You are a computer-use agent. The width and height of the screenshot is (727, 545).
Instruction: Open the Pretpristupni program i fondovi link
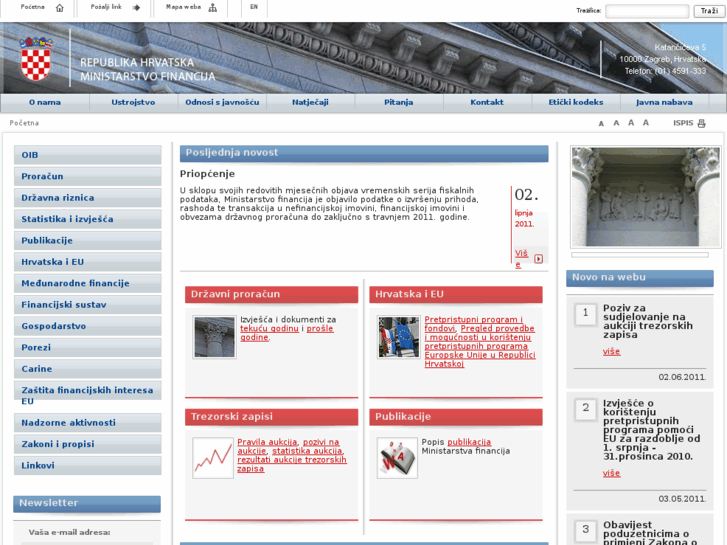tap(473, 324)
